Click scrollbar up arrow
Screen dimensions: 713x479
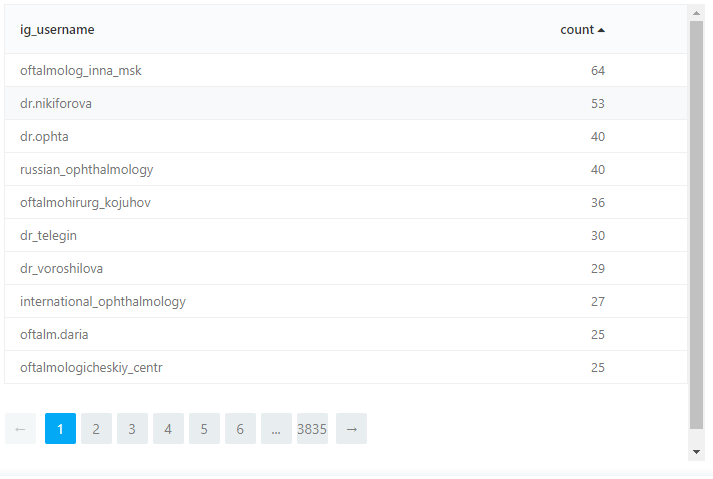click(x=697, y=12)
